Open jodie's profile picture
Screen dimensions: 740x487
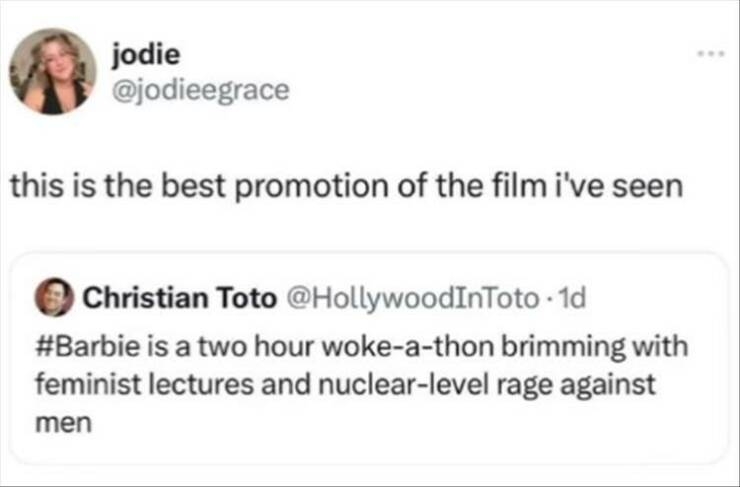click(52, 71)
